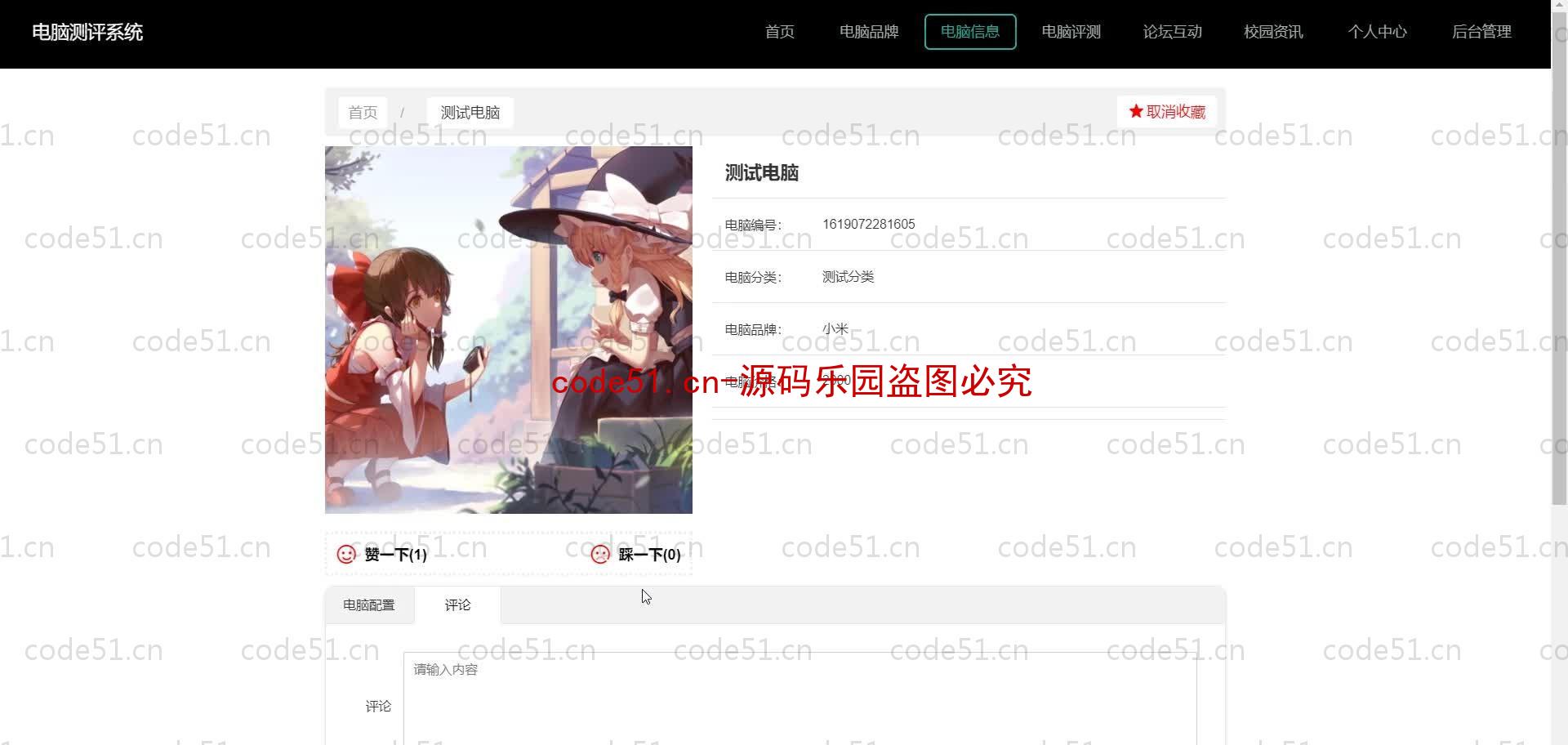The image size is (1568, 745).
Task: Click the 评论 label beside the textarea
Action: tap(378, 706)
